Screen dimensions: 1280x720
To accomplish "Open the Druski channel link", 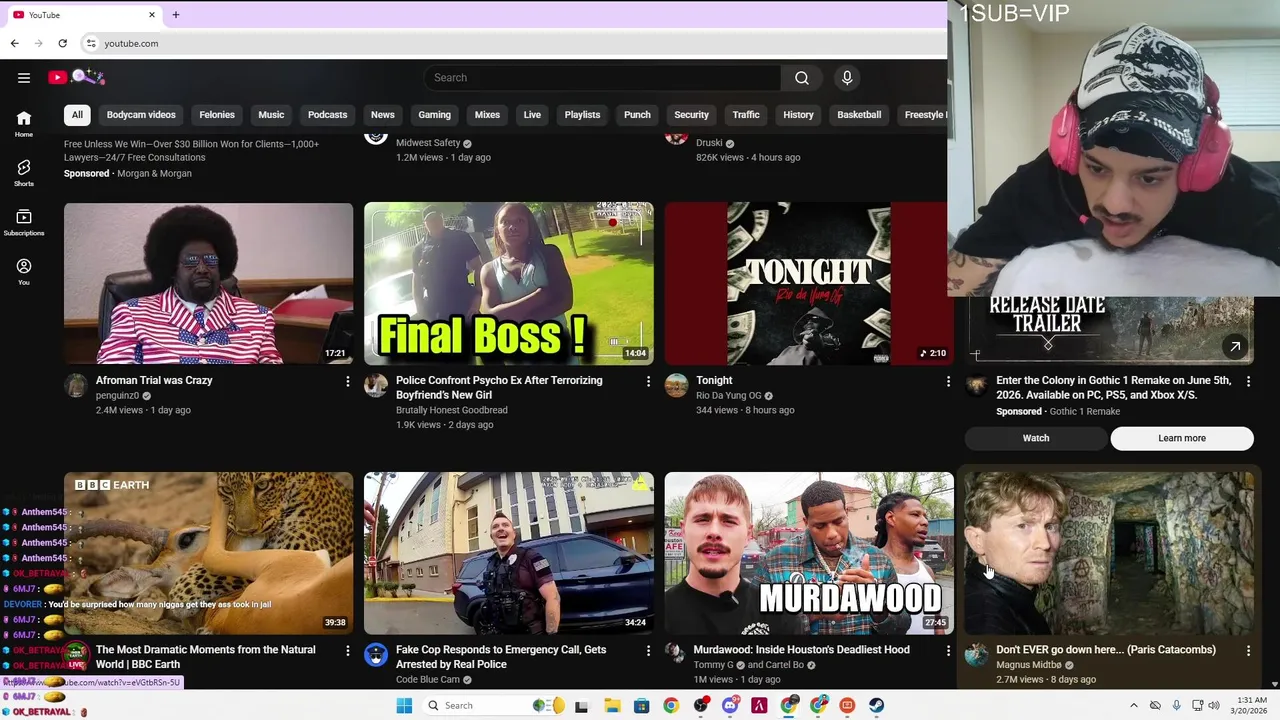I will click(709, 143).
